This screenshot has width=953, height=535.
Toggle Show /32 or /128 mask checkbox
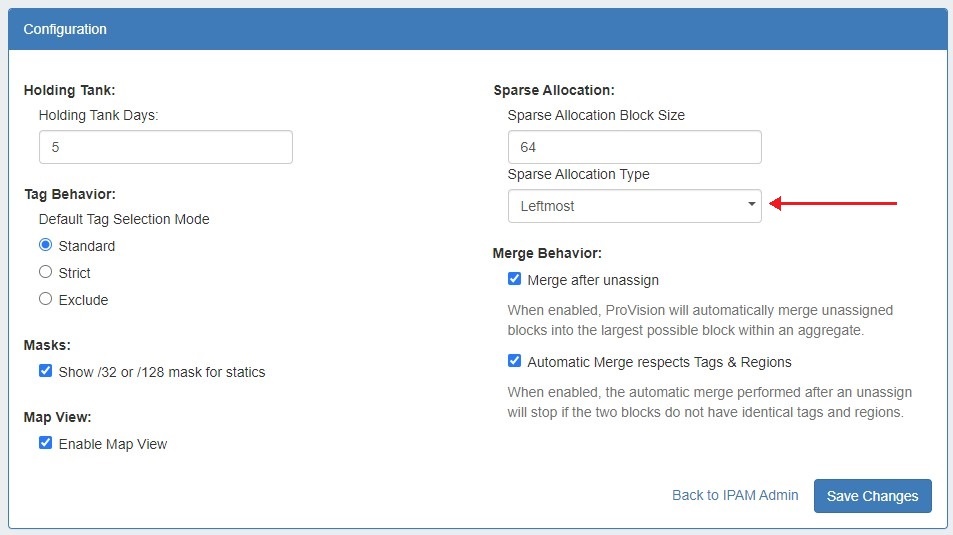coord(45,371)
